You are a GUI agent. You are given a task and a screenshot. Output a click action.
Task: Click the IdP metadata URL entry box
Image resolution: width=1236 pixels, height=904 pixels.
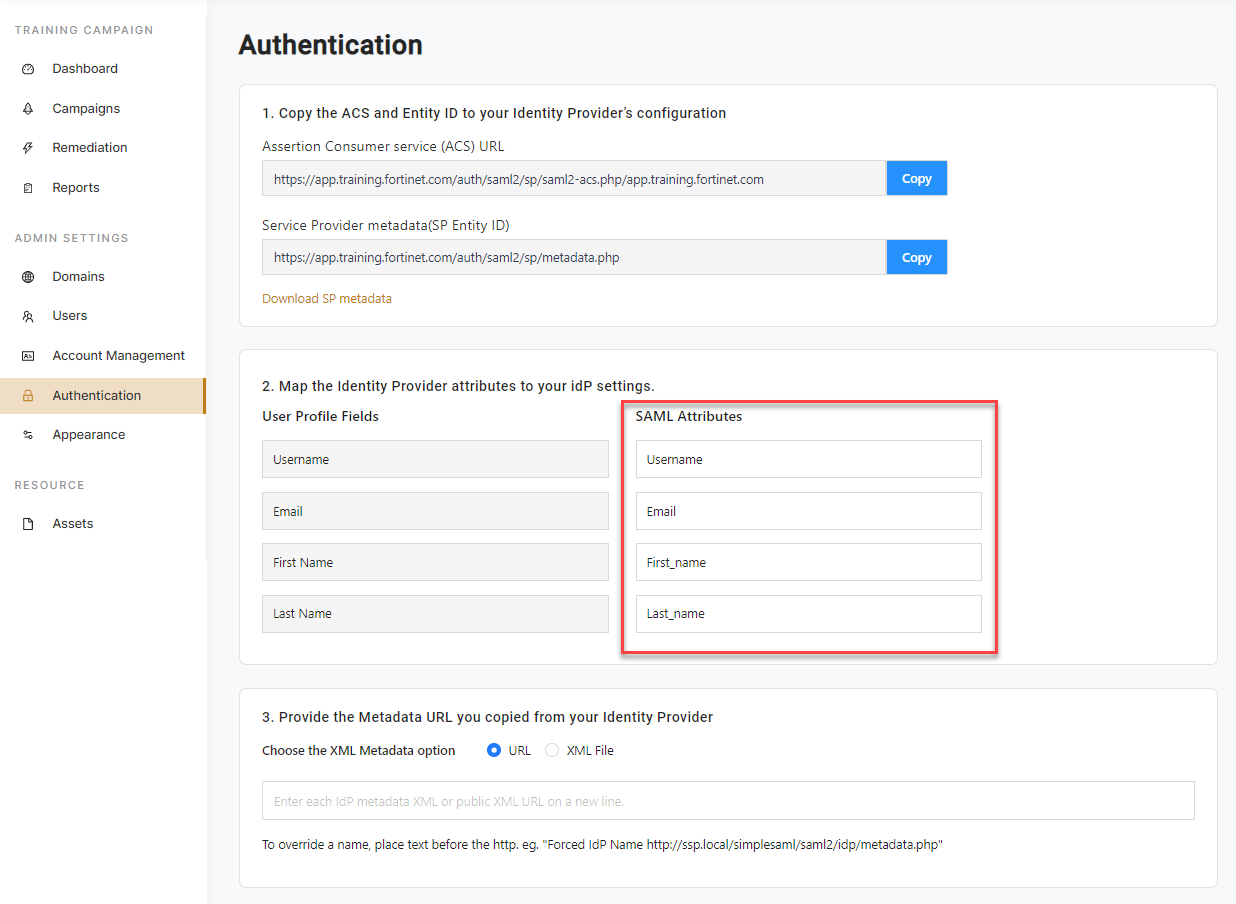pos(727,800)
